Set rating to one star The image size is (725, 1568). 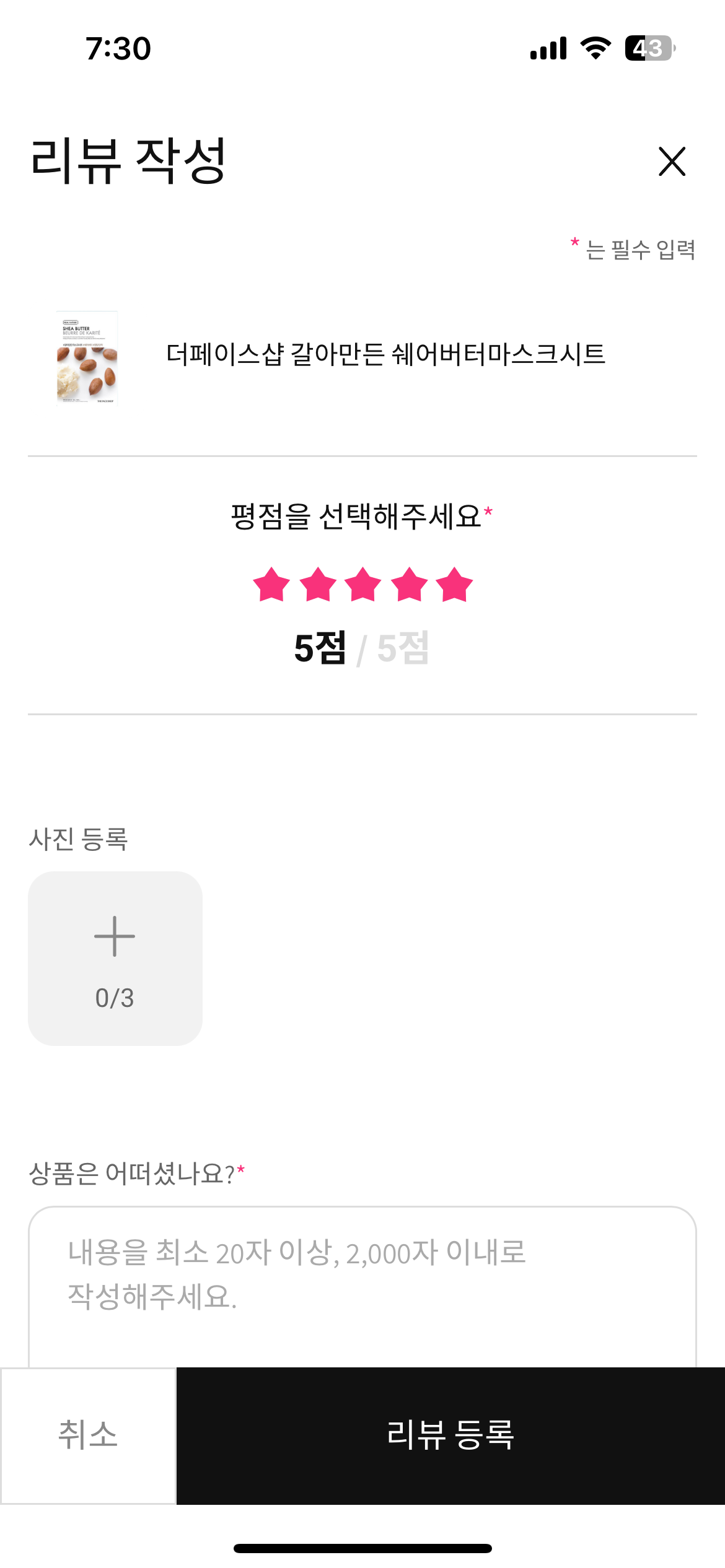[271, 585]
